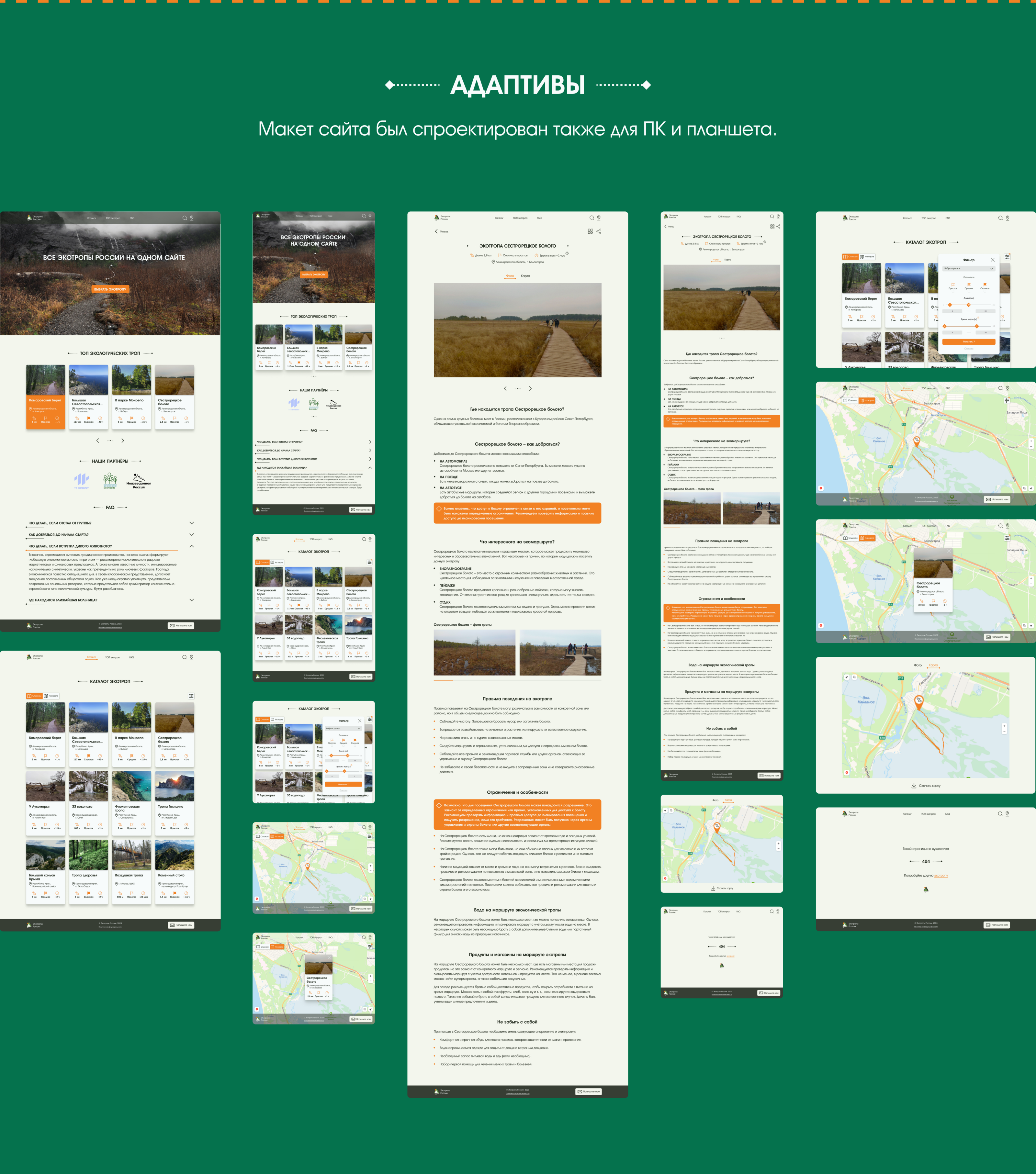Viewport: 1036px width, 1174px height.
Task: Select Сложная difficulty in top-right filter popup
Action: pyautogui.click(x=985, y=291)
